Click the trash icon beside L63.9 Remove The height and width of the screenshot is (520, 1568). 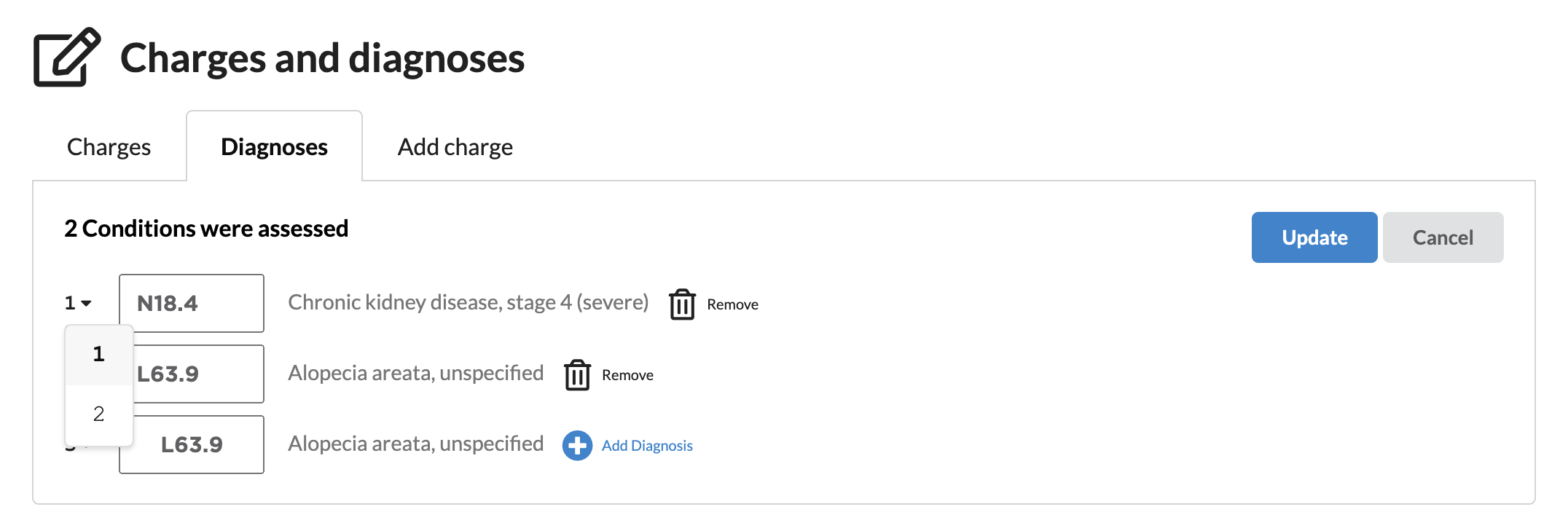click(577, 375)
